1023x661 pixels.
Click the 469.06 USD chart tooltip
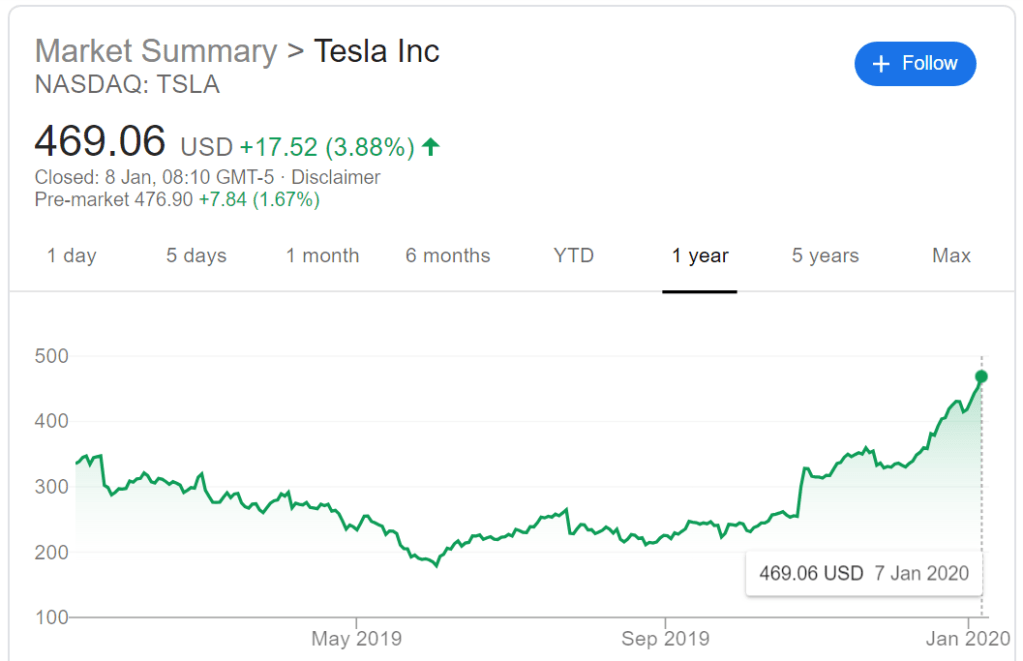864,573
